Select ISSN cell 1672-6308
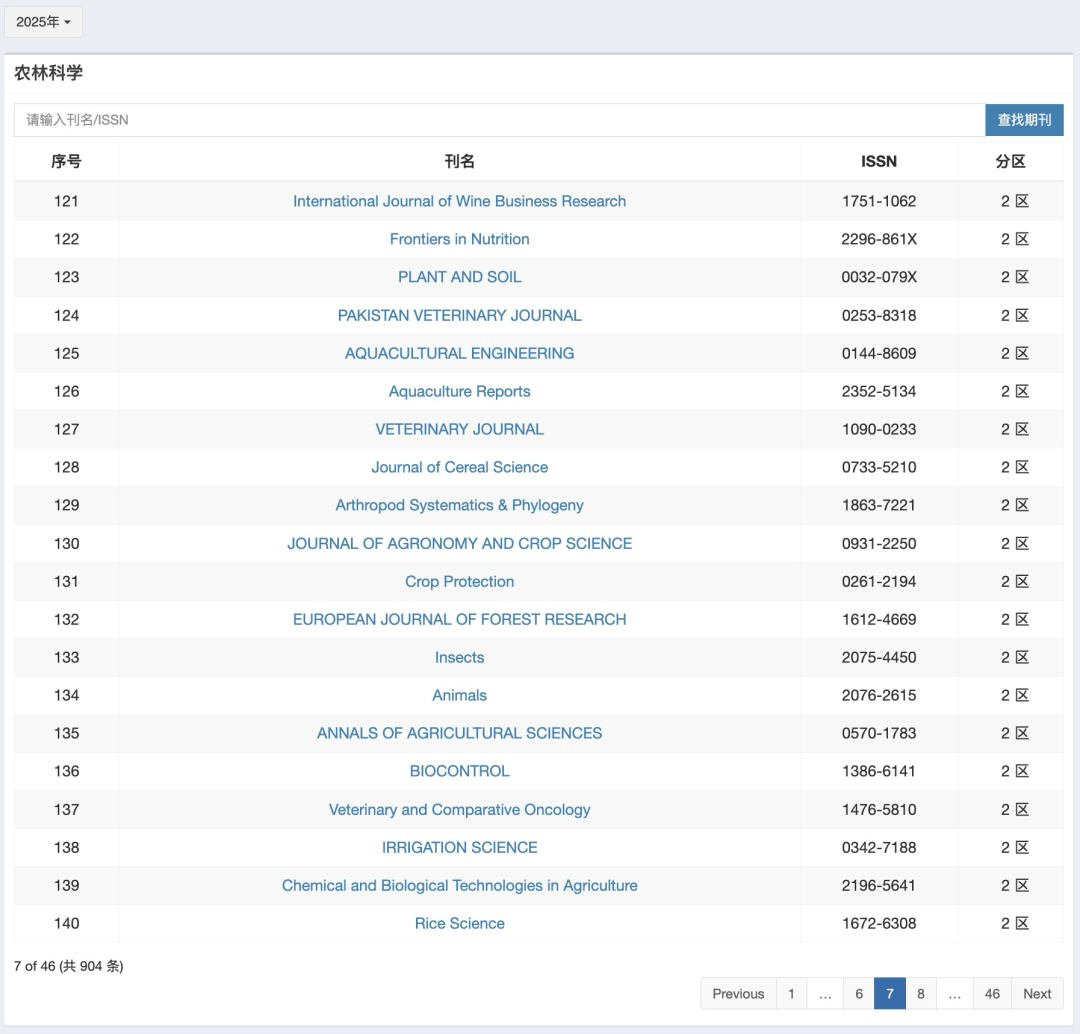1080x1034 pixels. [x=879, y=923]
